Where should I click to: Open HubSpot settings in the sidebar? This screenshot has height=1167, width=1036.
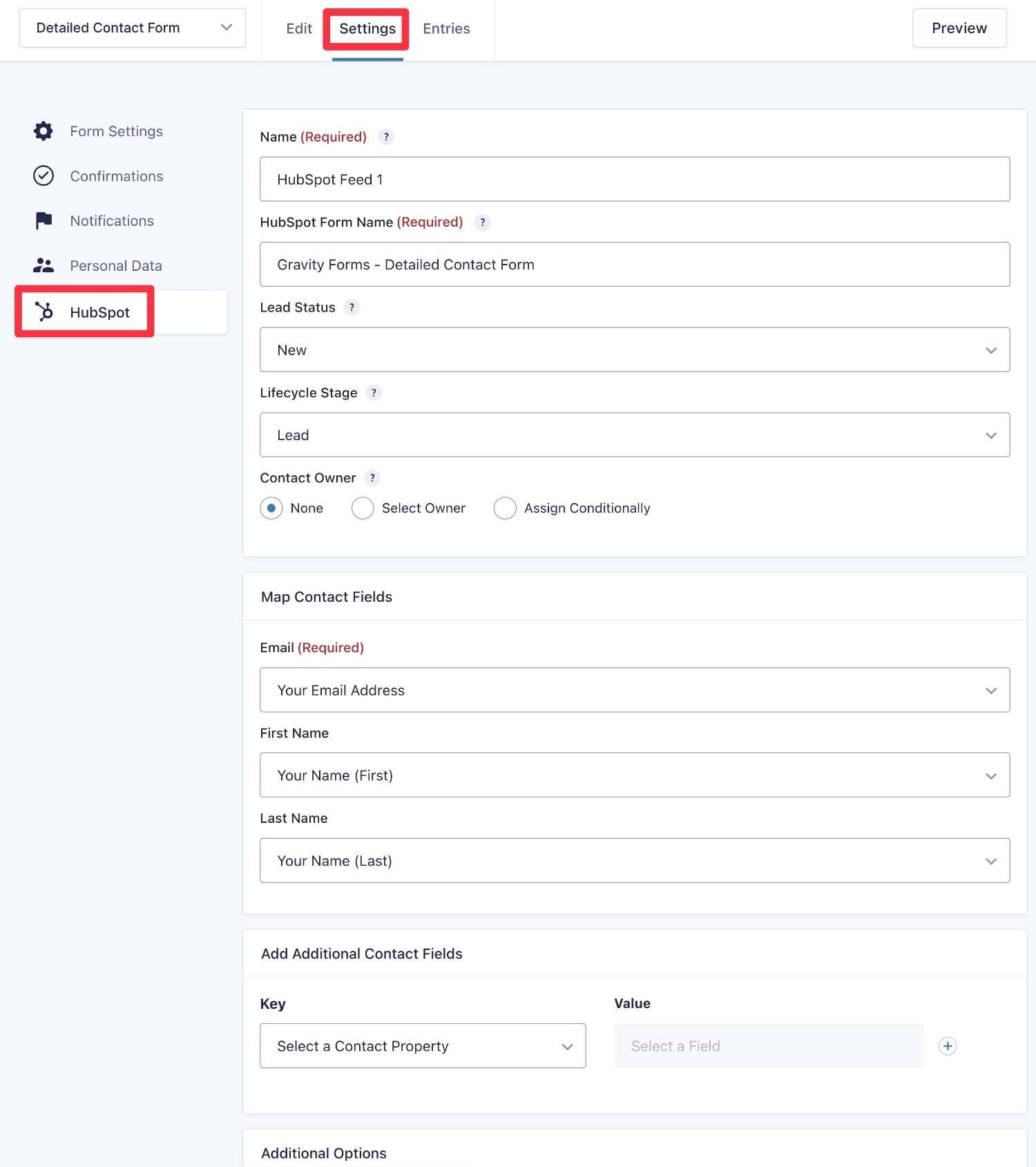click(x=122, y=312)
